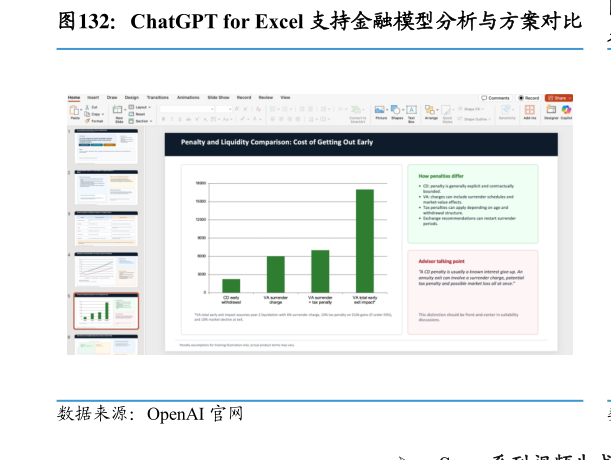Open the Animations tab
Viewport: 611px width, 460px height.
188,97
